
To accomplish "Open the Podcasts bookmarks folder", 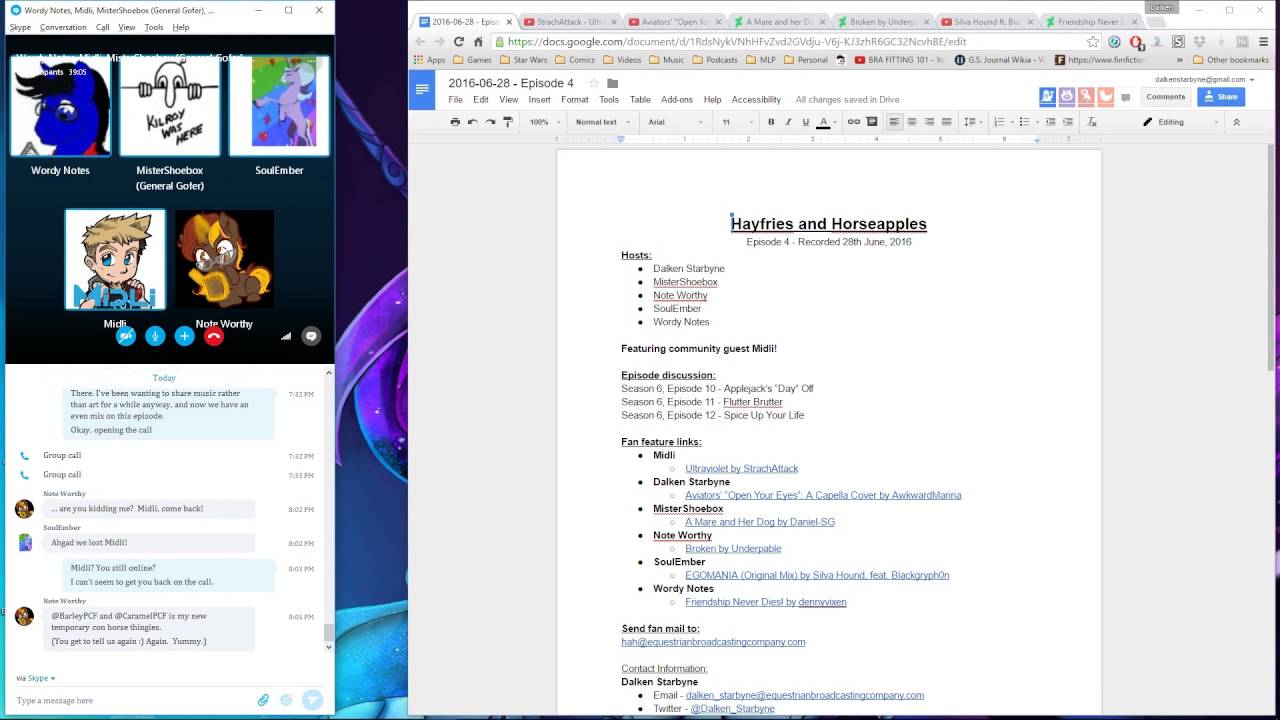I will pos(714,60).
